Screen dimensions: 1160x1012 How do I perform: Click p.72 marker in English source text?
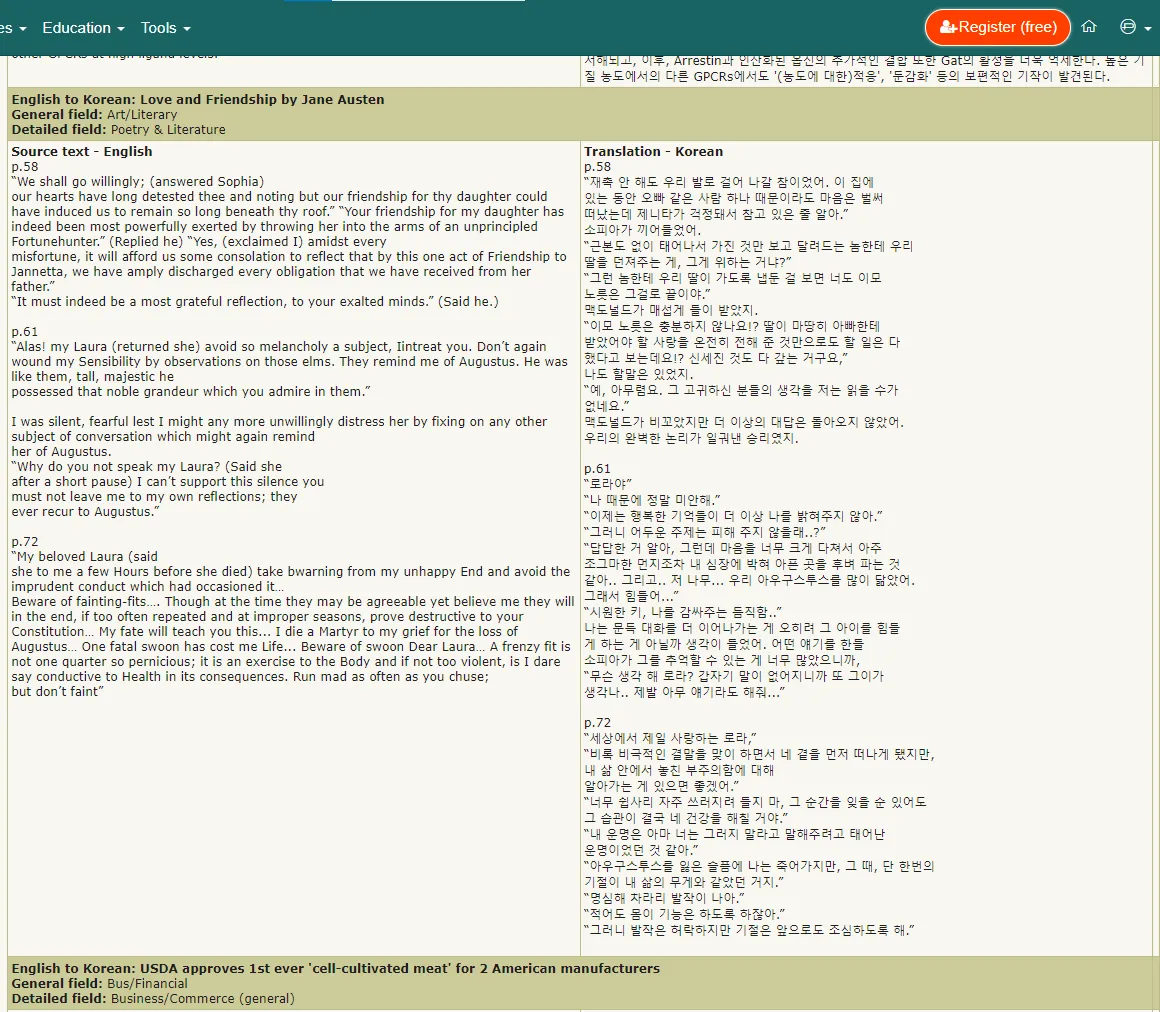(25, 541)
